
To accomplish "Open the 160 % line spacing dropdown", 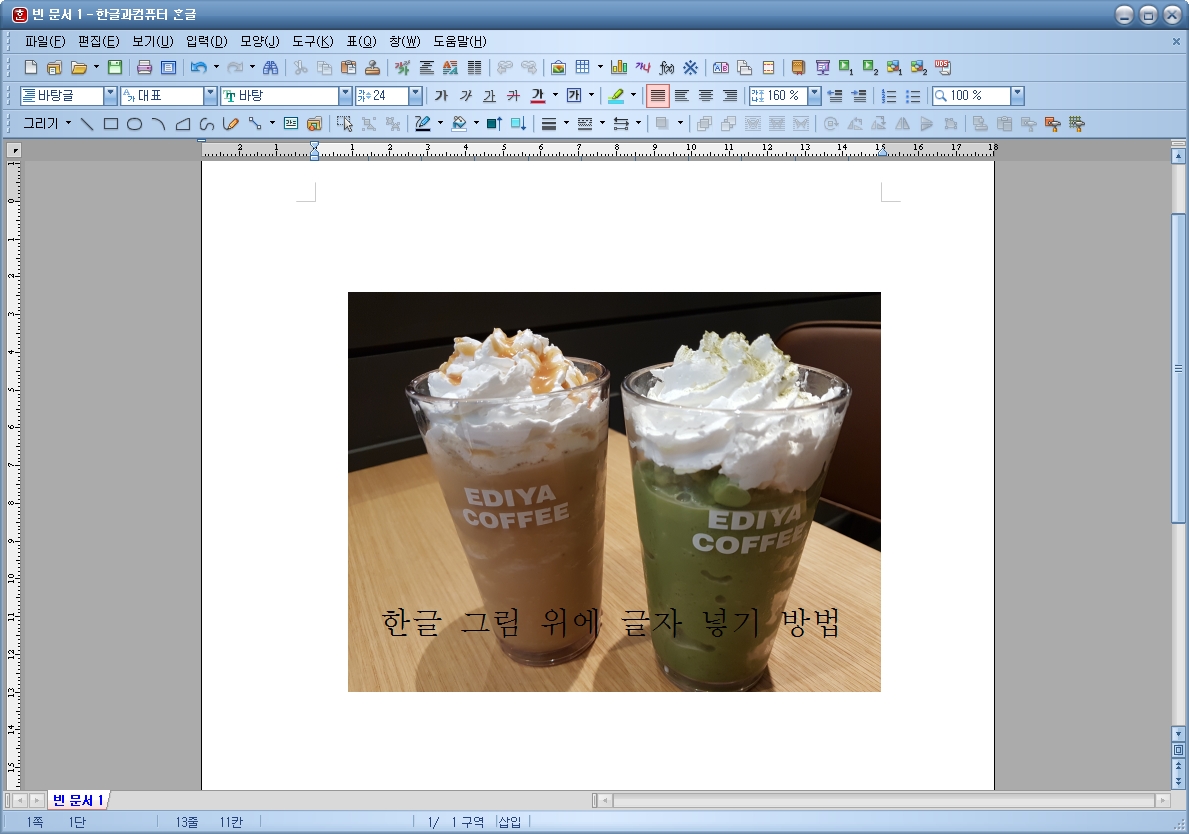I will tap(814, 96).
